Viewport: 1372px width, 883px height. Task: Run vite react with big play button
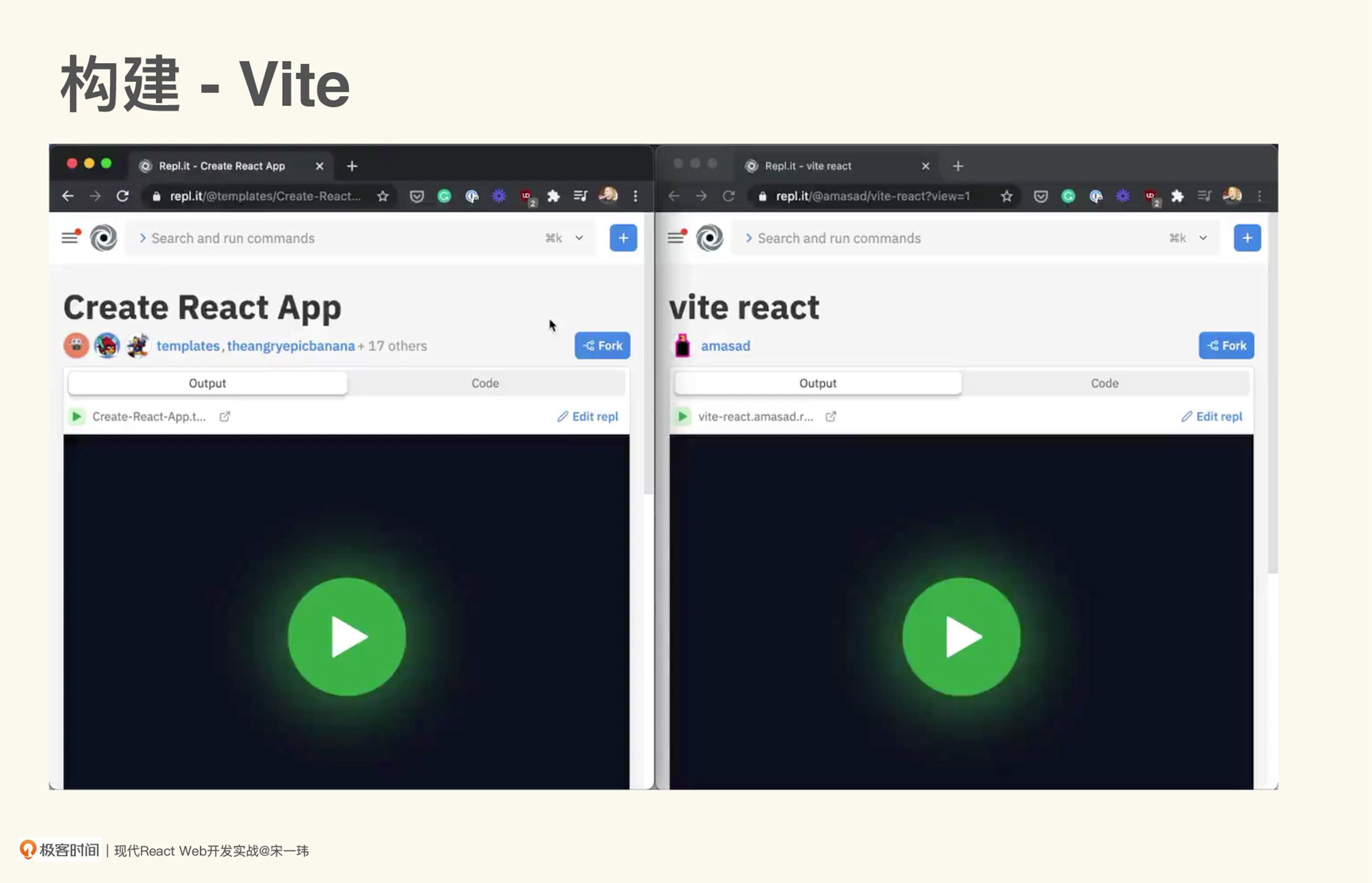pyautogui.click(x=961, y=637)
